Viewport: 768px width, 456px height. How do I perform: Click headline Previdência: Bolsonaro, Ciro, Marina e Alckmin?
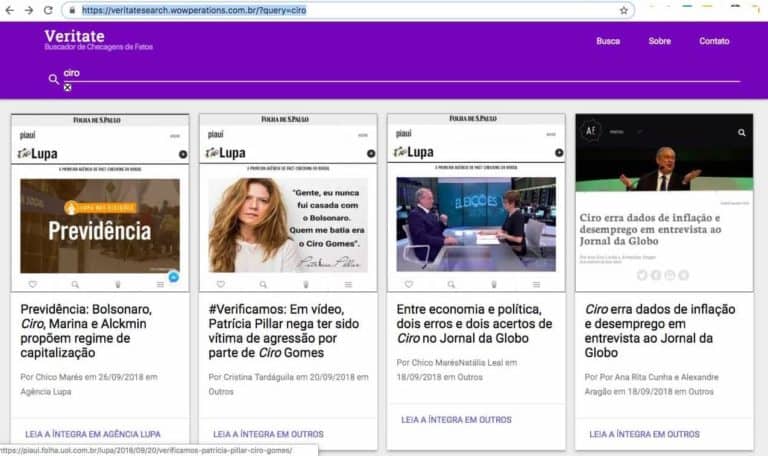click(87, 331)
